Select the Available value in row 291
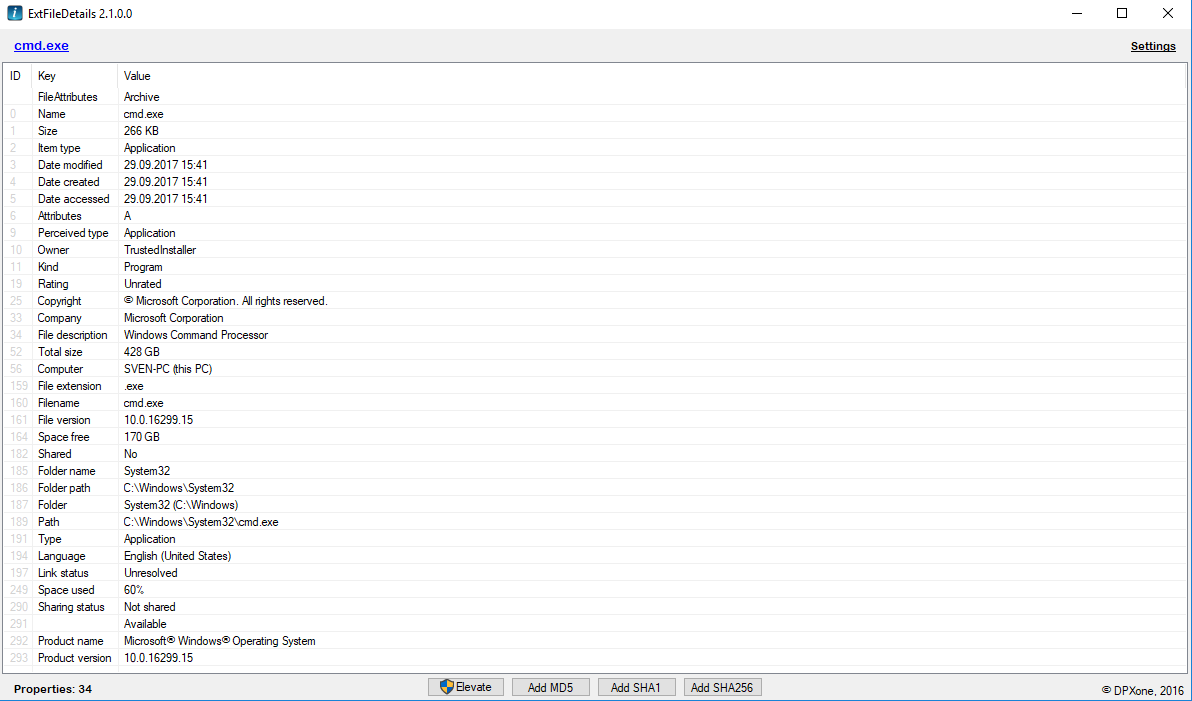The height and width of the screenshot is (701, 1192). pyautogui.click(x=144, y=624)
